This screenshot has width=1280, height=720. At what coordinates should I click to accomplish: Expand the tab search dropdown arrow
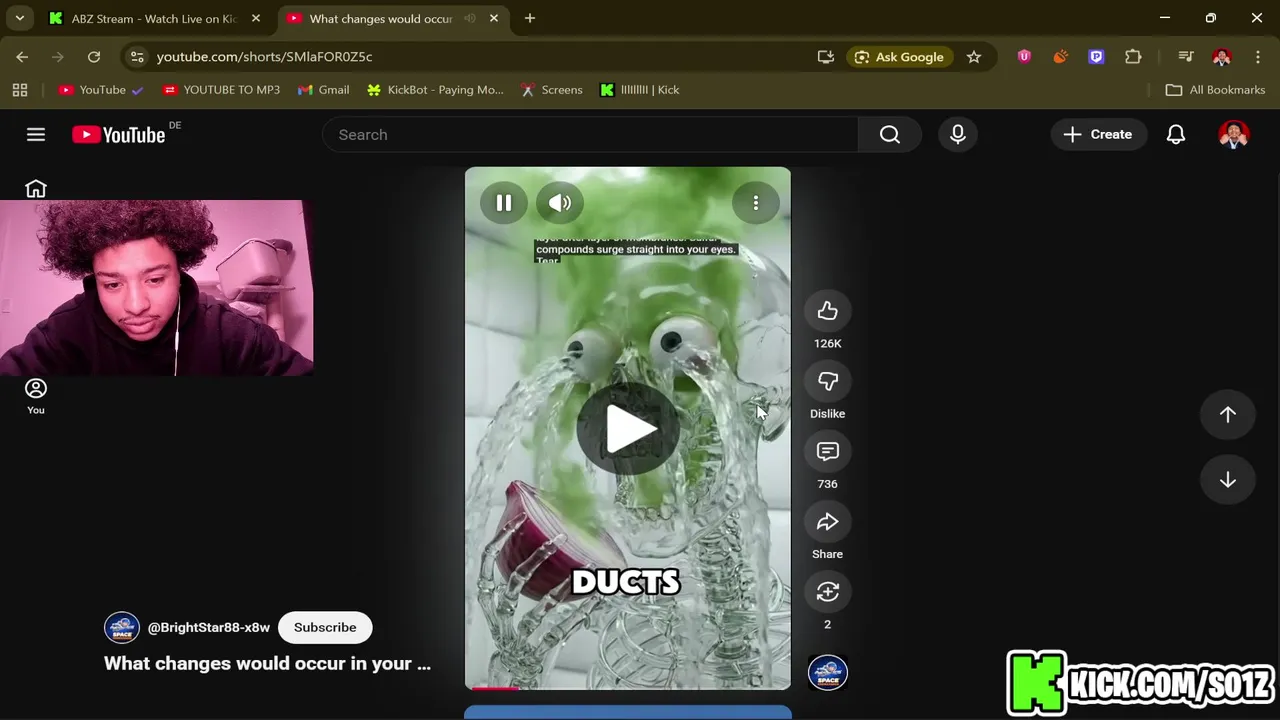(x=19, y=18)
